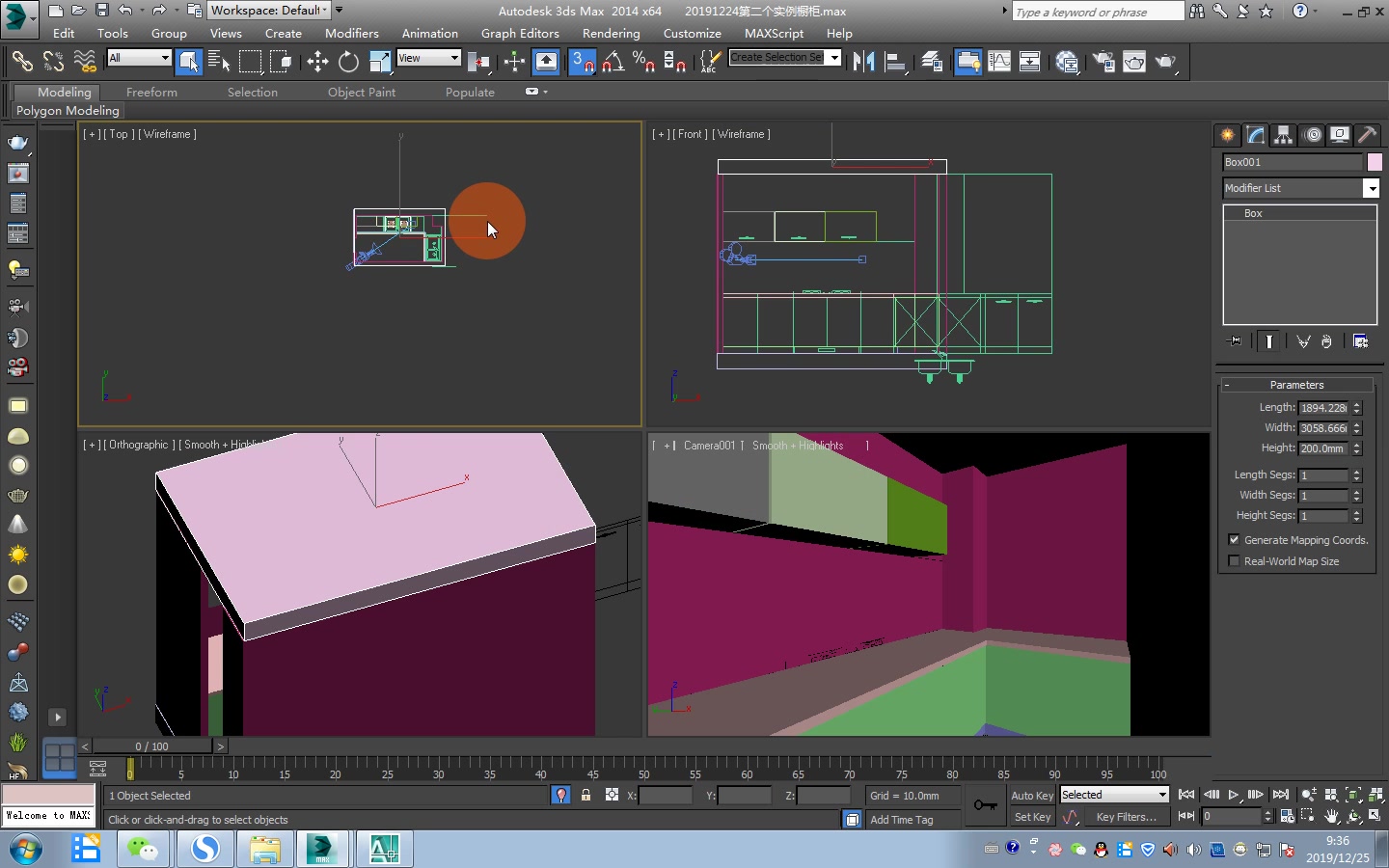Open the View reference coordinate dropdown
Viewport: 1389px width, 868px height.
click(429, 59)
